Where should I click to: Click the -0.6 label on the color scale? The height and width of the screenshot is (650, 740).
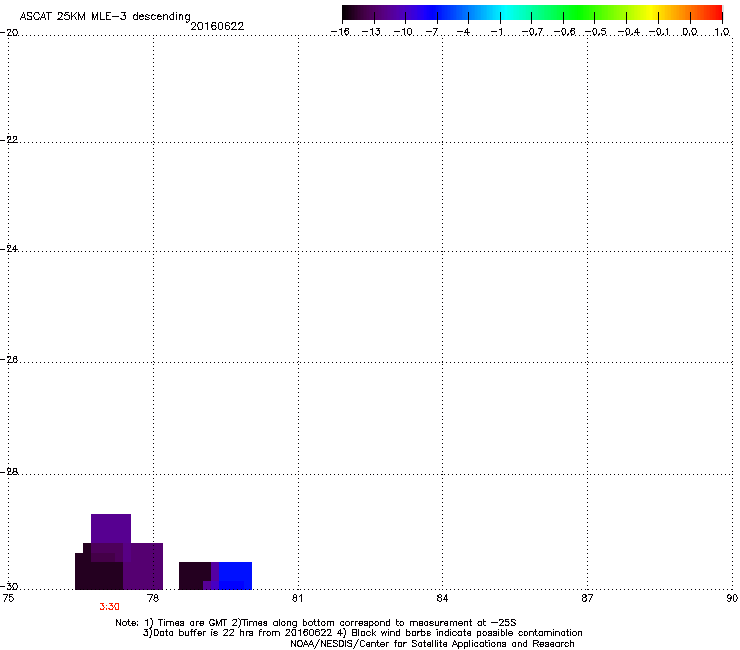coord(564,32)
